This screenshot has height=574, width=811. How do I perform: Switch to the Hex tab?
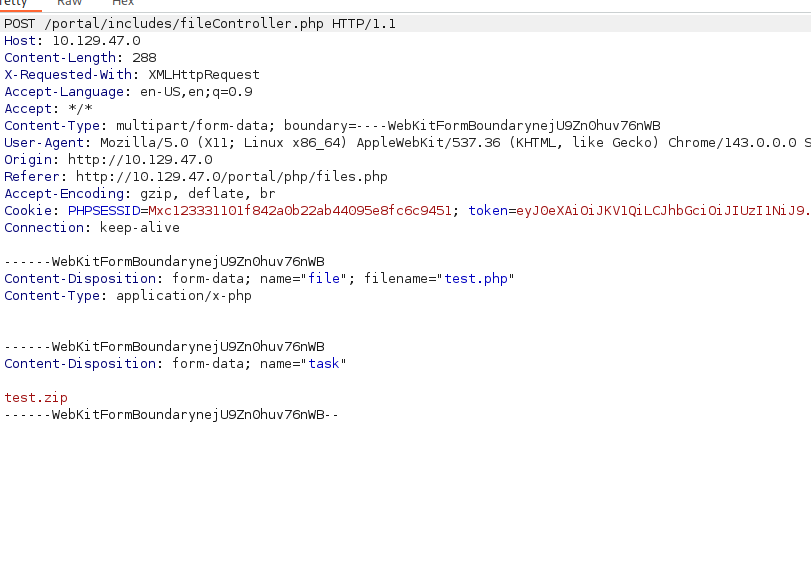click(123, 3)
